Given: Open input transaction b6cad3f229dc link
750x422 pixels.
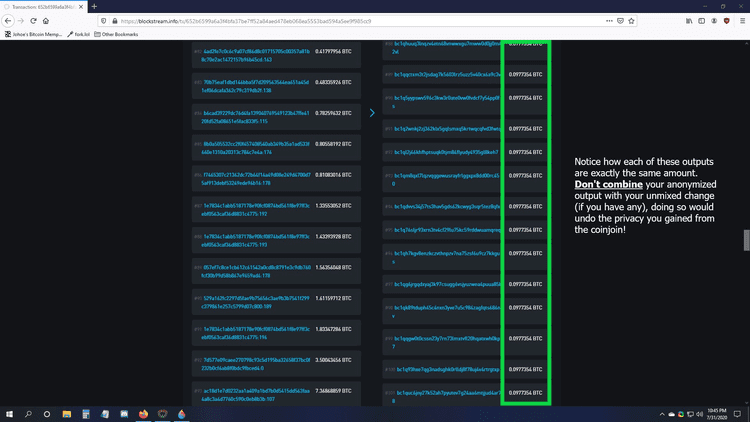Looking at the screenshot, I should tap(255, 117).
